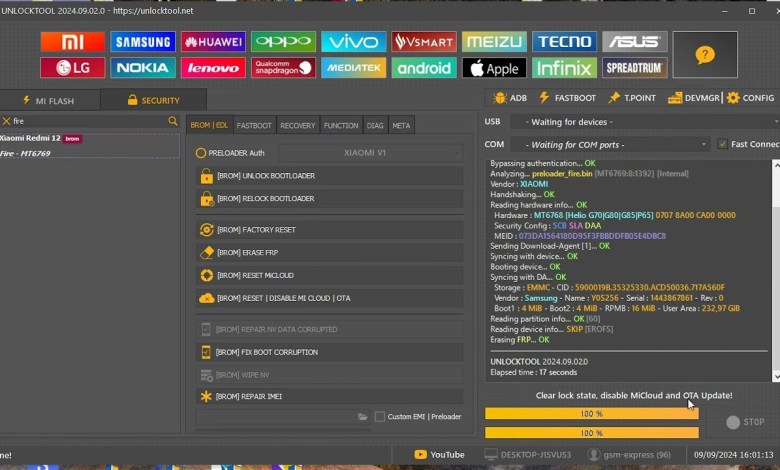
Task: Click the search field containing "fire"
Action: (x=88, y=121)
